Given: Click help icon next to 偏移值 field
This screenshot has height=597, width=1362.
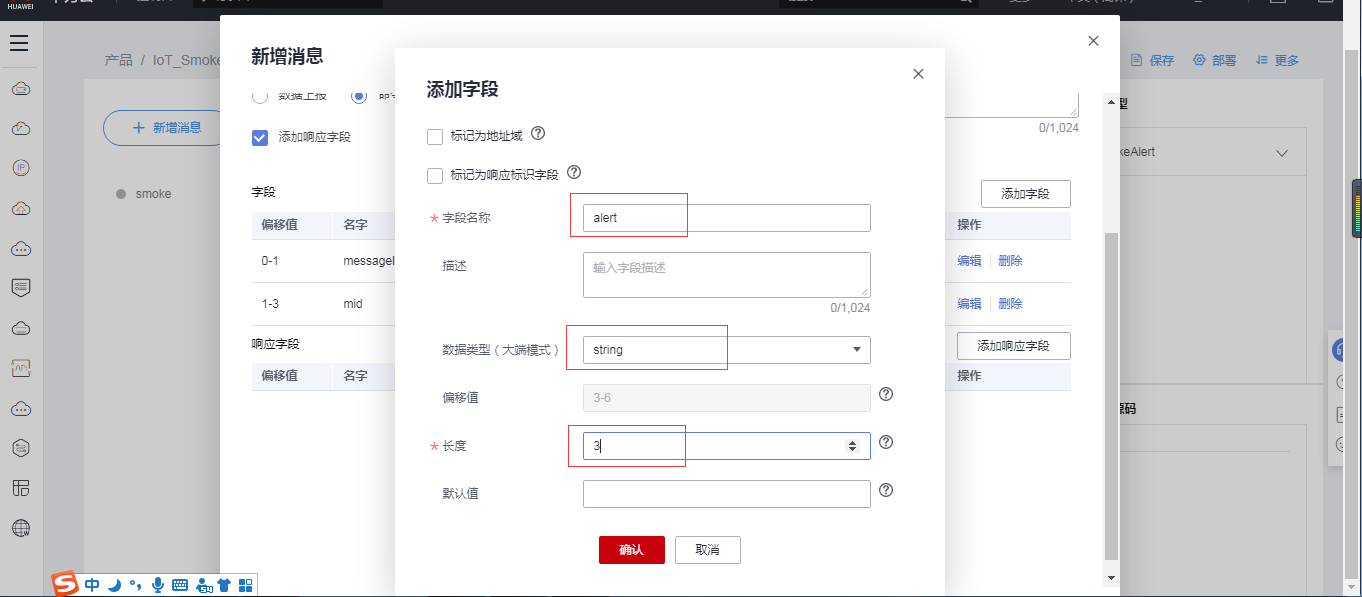Looking at the screenshot, I should (886, 395).
